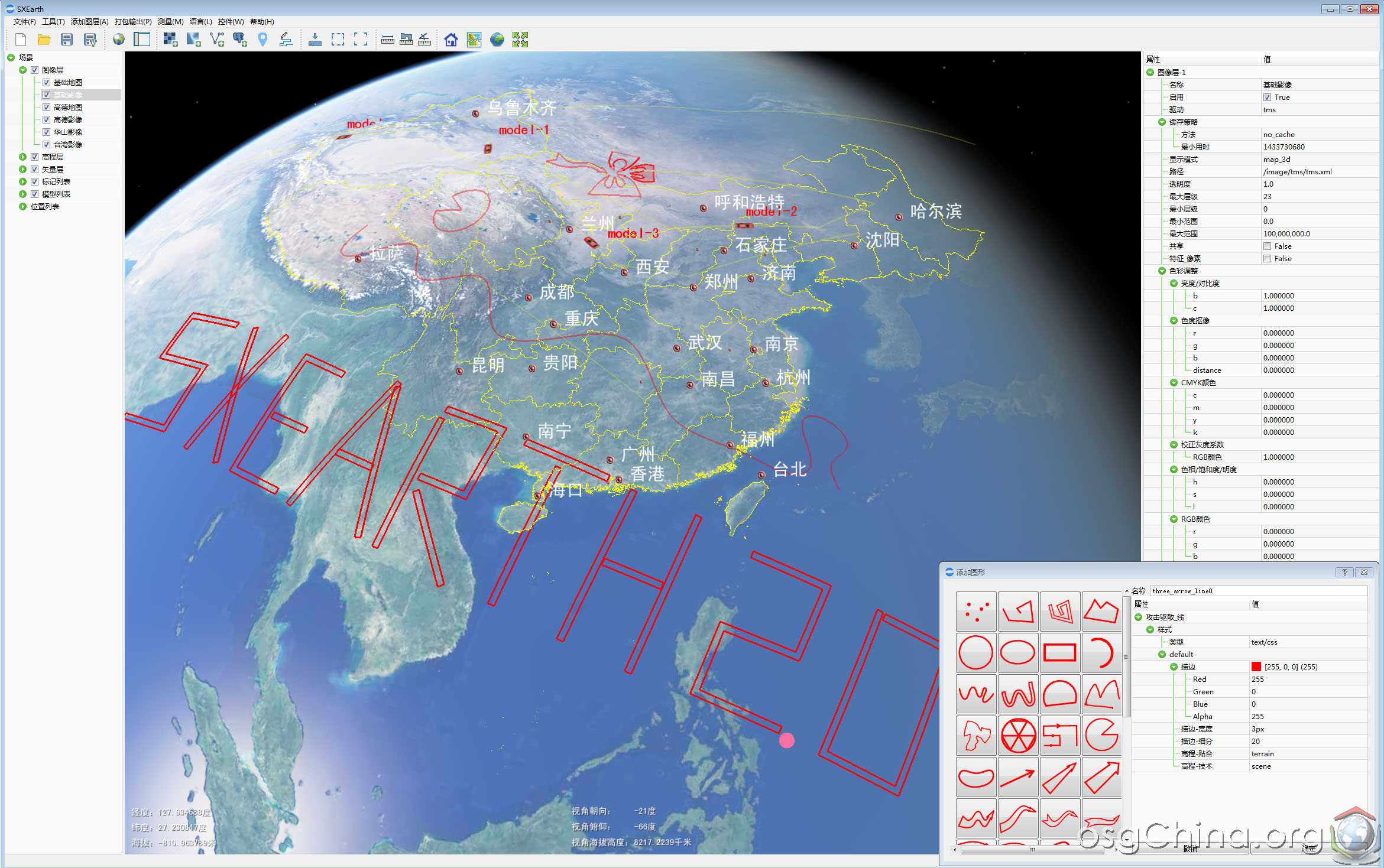Click the pencil drawing layers icon
Image resolution: width=1384 pixels, height=868 pixels.
coord(286,40)
